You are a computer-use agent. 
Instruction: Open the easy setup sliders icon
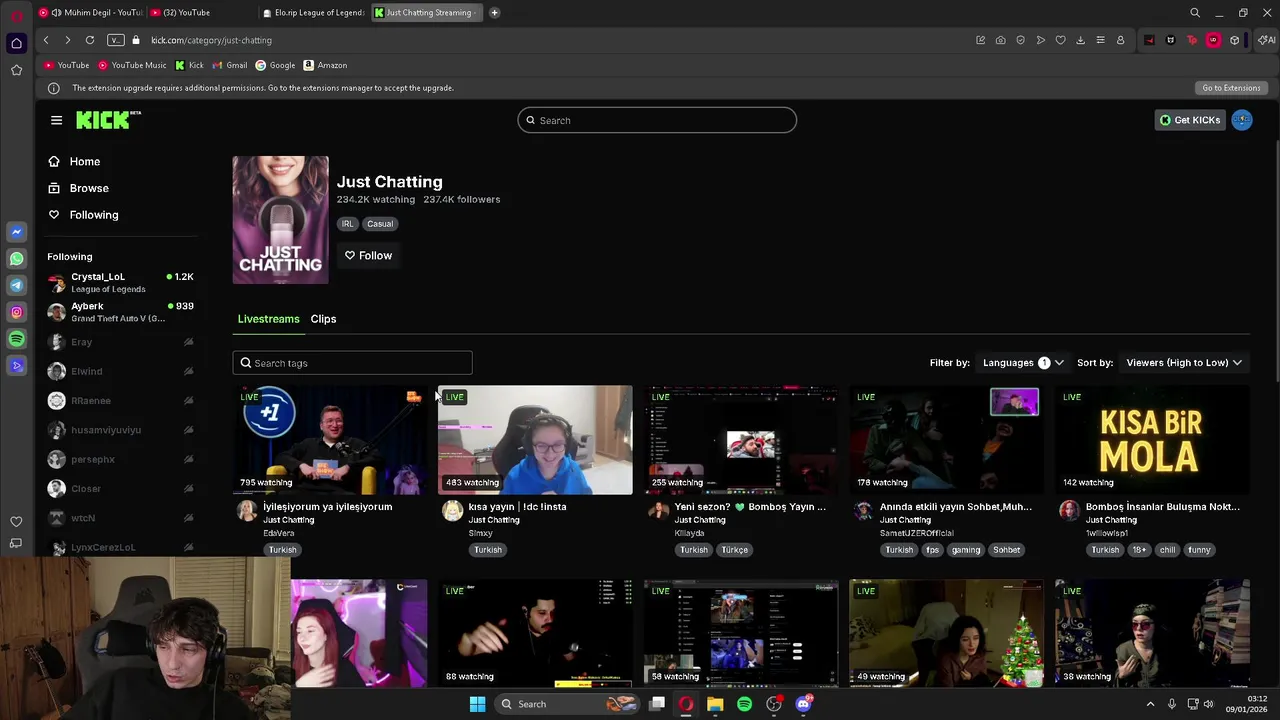pos(1100,40)
